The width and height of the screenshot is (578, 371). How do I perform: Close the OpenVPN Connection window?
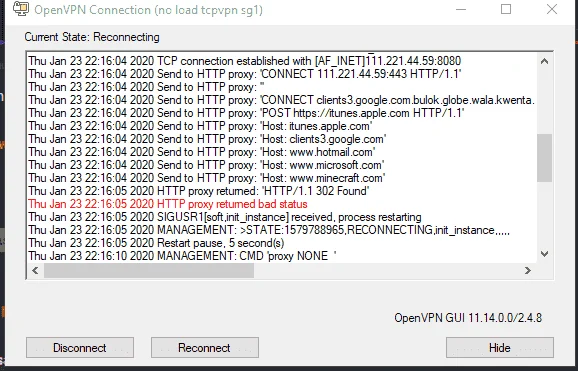point(552,9)
